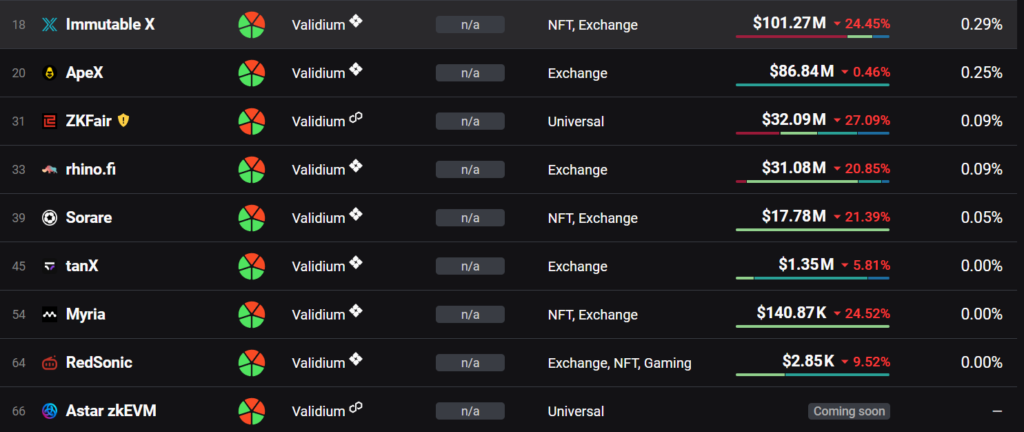Click the risk pie chart for tanX
Screen dimensions: 1024x432
[x=251, y=266]
